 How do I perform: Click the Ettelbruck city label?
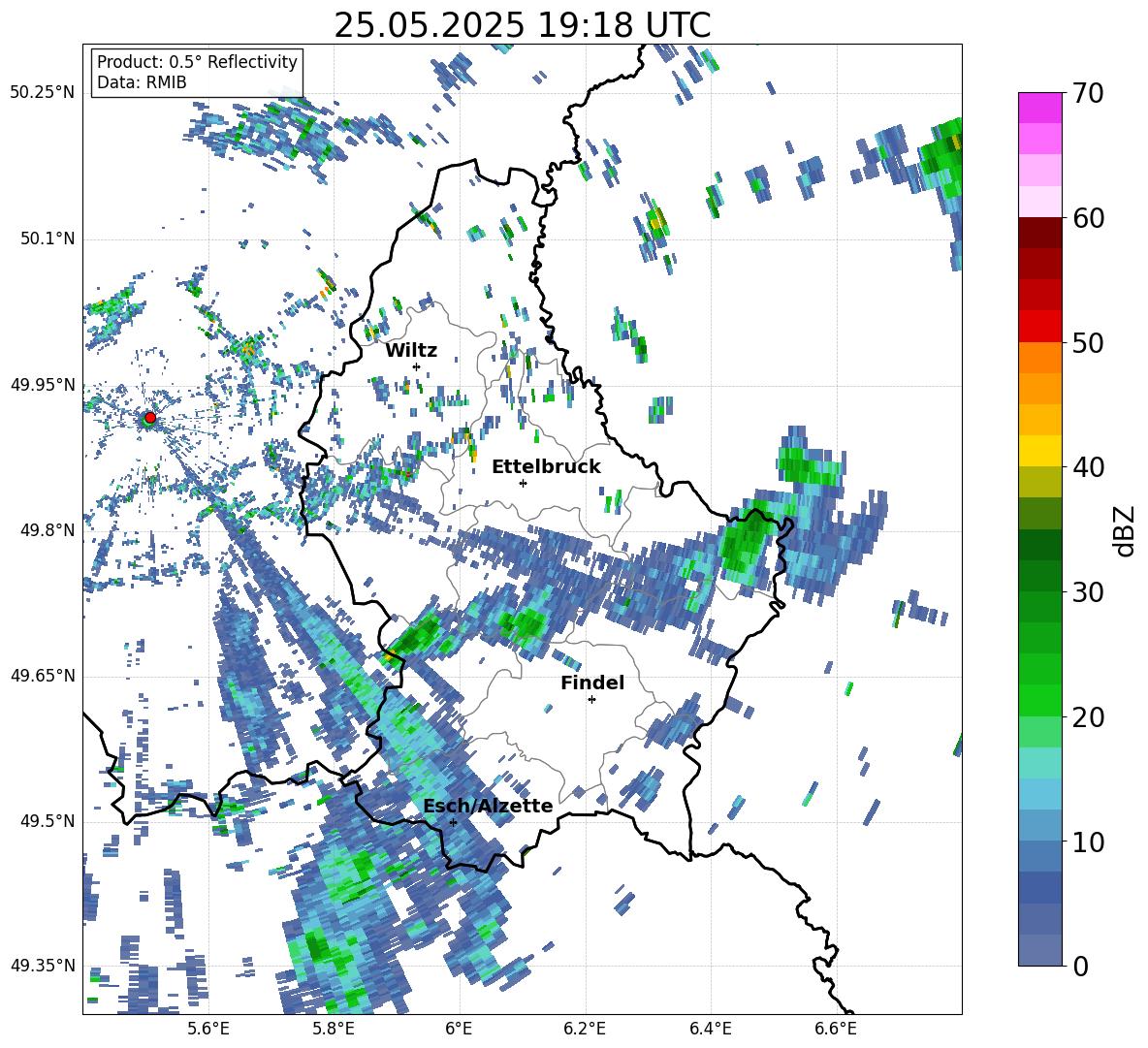[546, 467]
